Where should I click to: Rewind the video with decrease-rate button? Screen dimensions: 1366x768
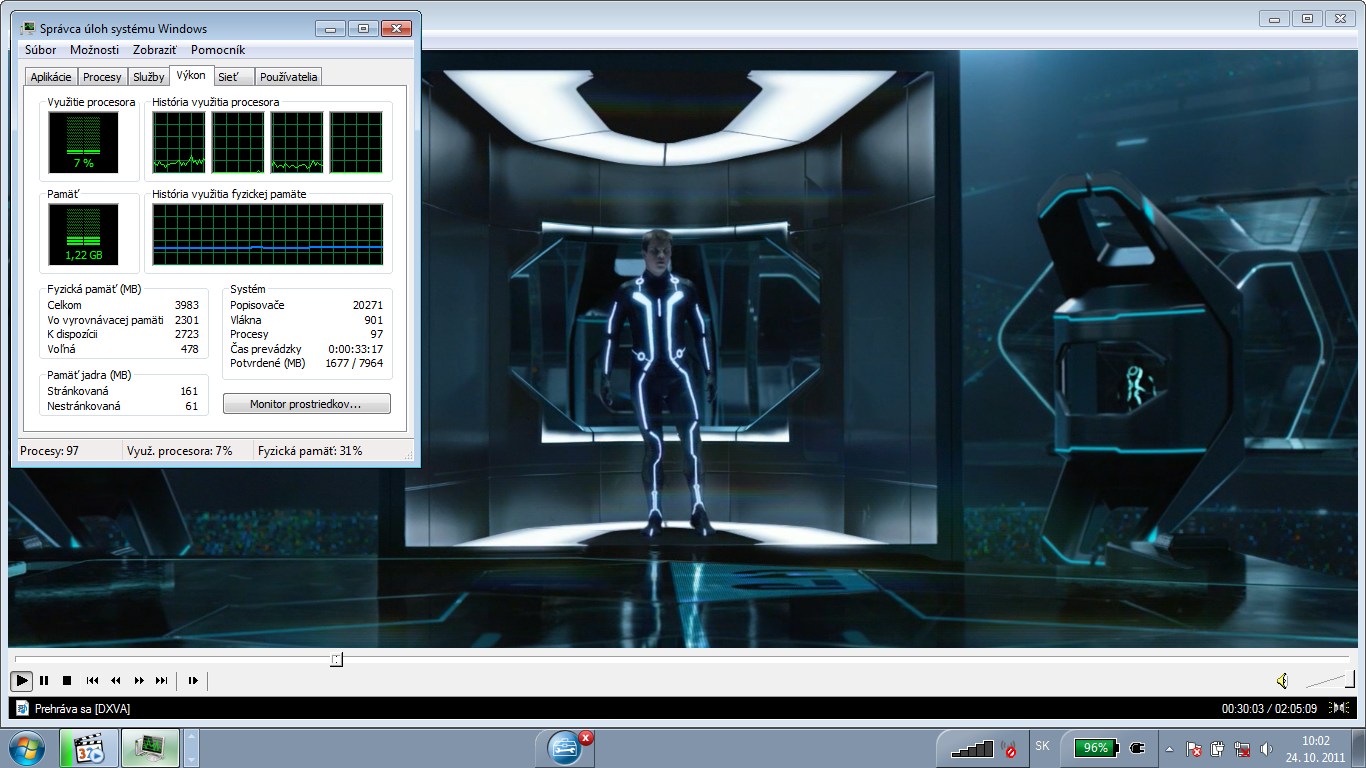(x=116, y=681)
